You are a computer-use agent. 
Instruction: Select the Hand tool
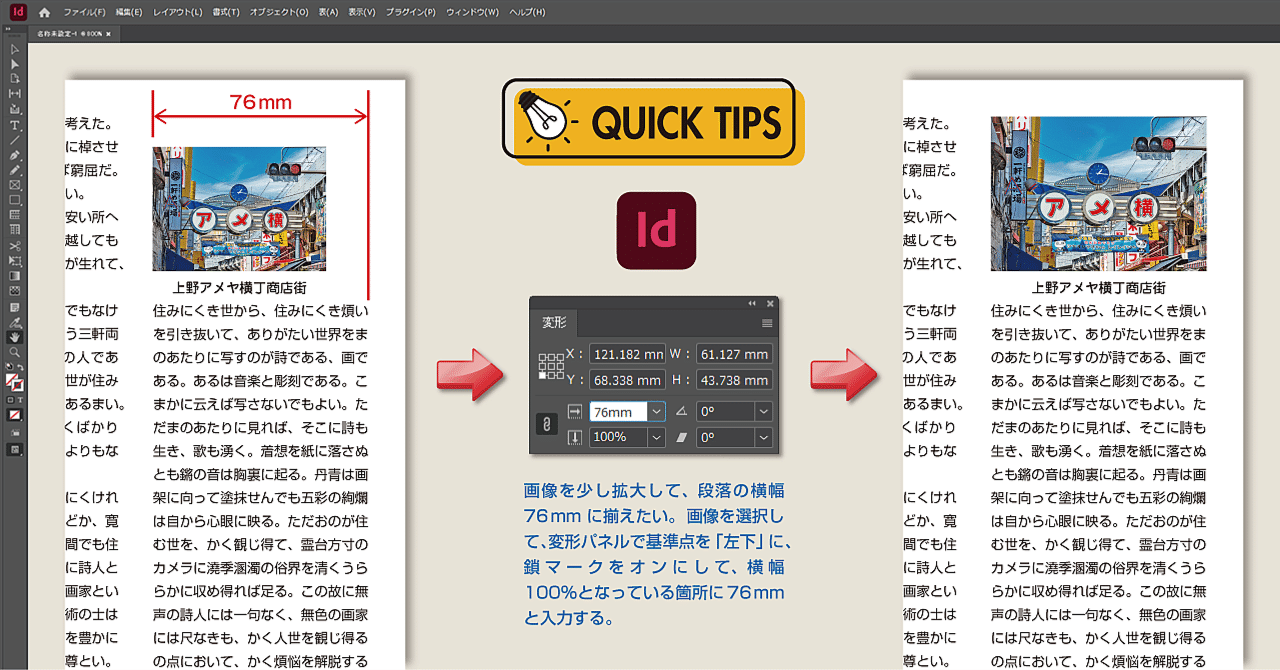point(13,337)
